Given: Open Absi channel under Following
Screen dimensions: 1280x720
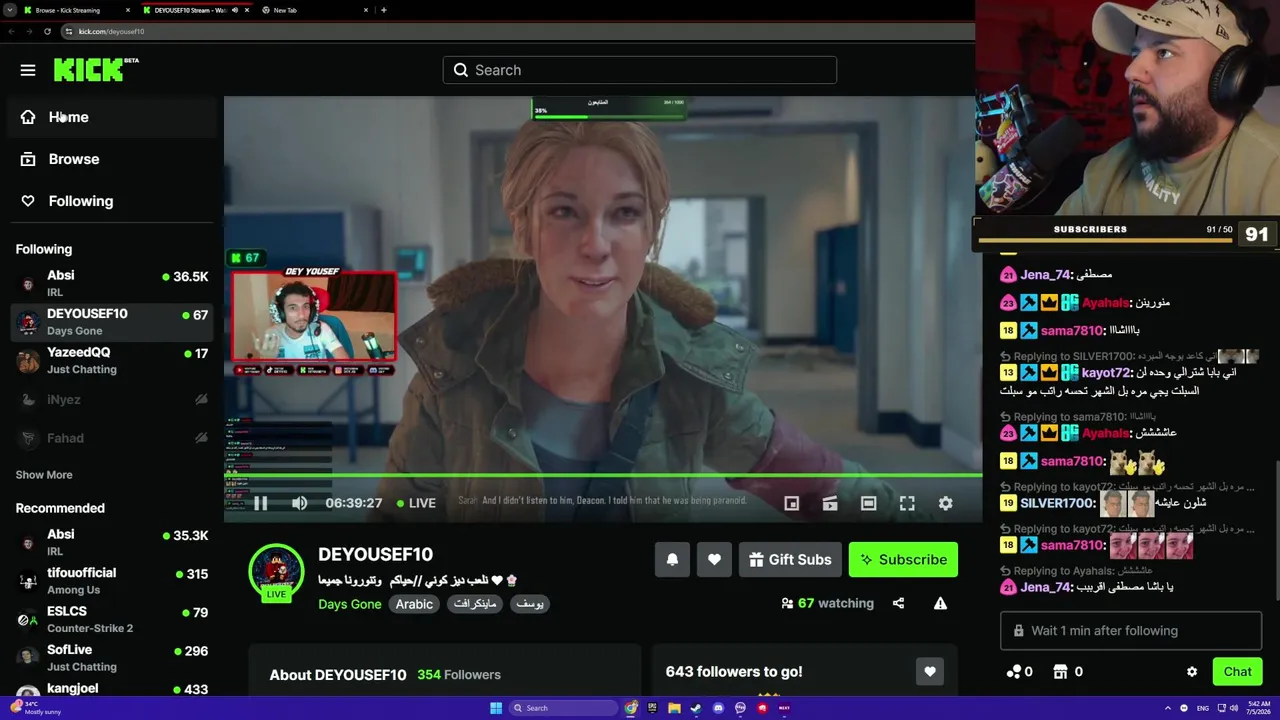Looking at the screenshot, I should 111,283.
